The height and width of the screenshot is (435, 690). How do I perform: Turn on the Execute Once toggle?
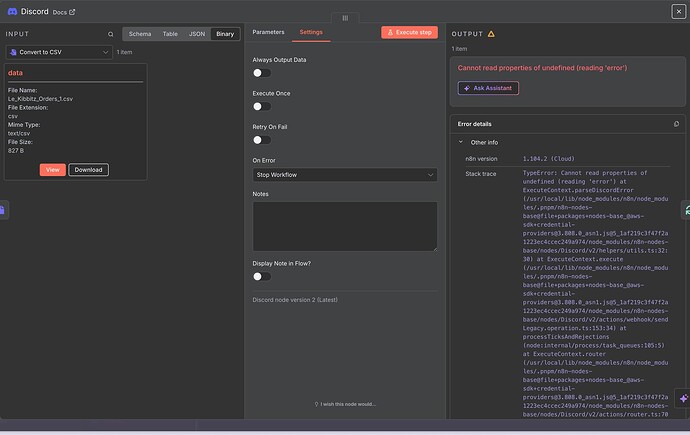tap(261, 106)
